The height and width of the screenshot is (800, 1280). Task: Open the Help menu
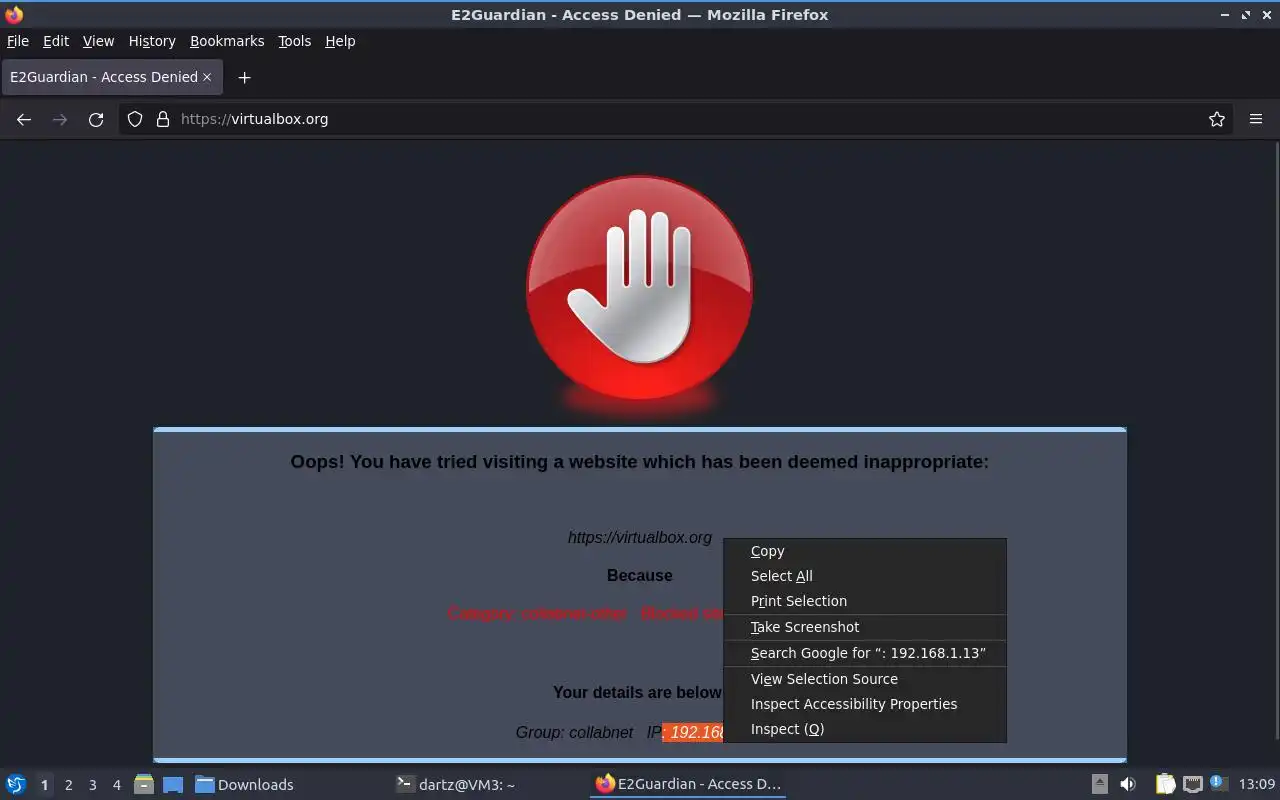click(340, 41)
